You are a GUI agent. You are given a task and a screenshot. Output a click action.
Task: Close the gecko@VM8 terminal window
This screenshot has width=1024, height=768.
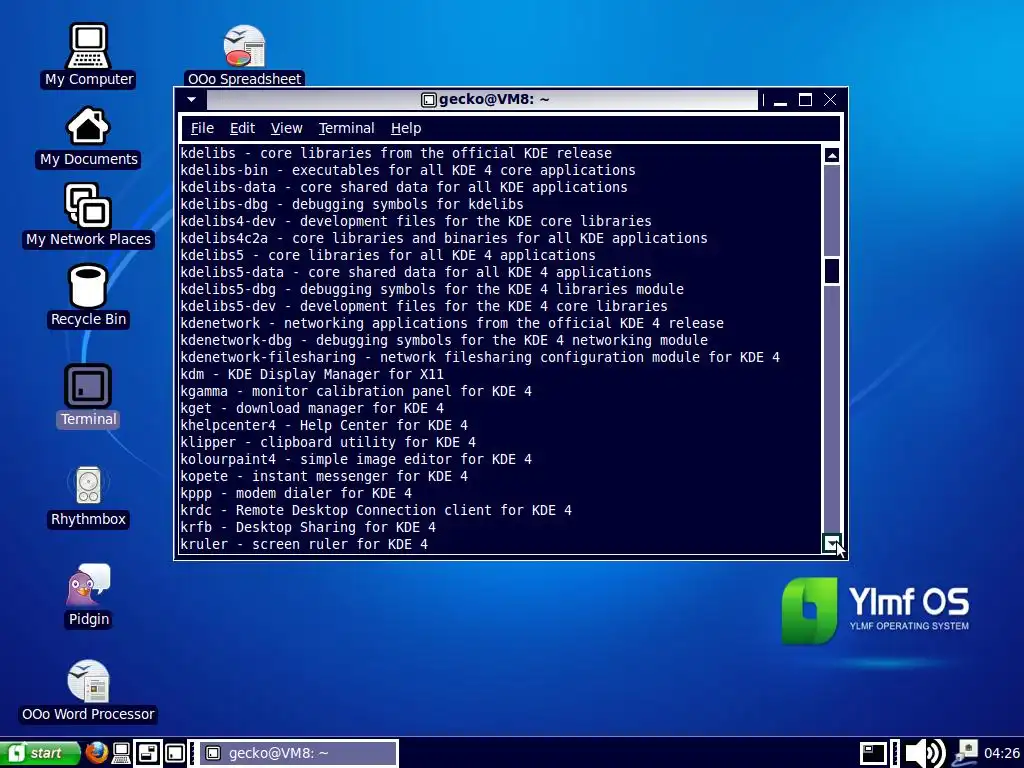tap(830, 100)
